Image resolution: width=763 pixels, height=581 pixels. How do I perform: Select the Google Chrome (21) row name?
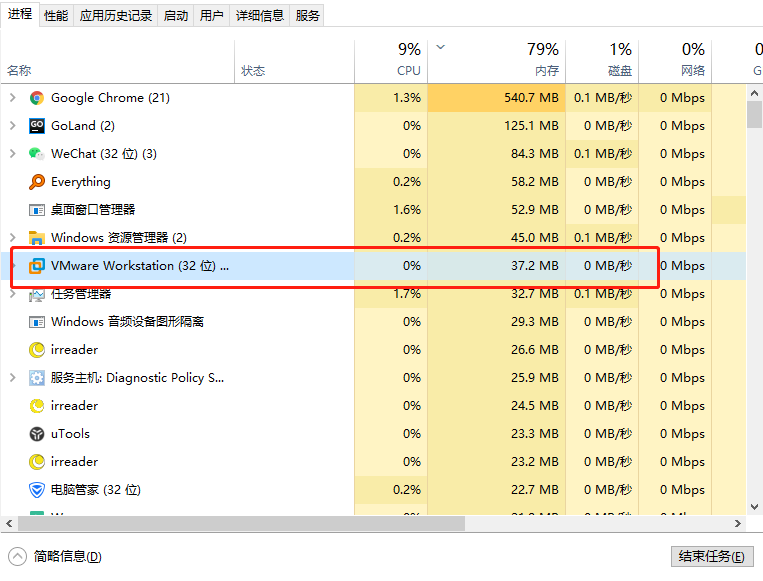[110, 98]
